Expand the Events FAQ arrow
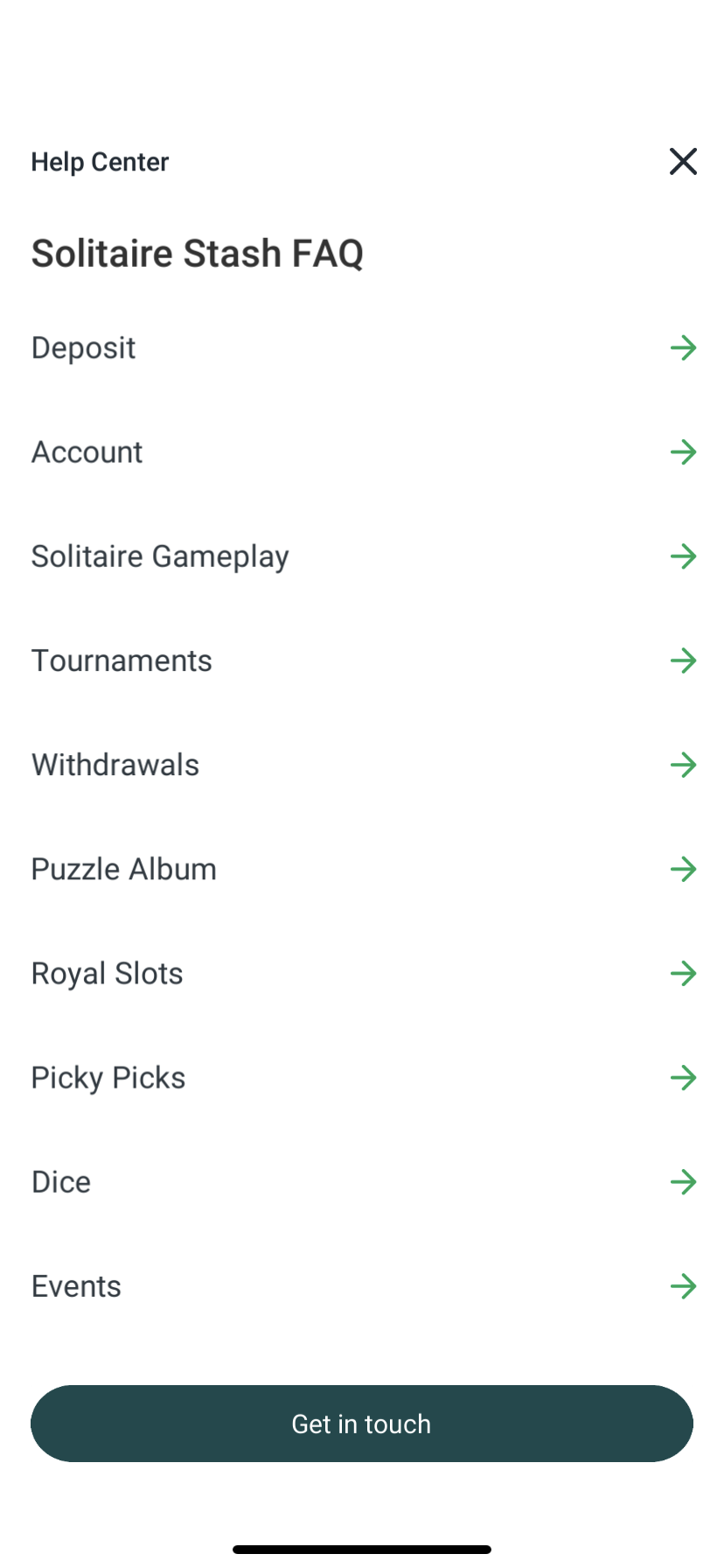This screenshot has height=1568, width=724. (683, 1286)
